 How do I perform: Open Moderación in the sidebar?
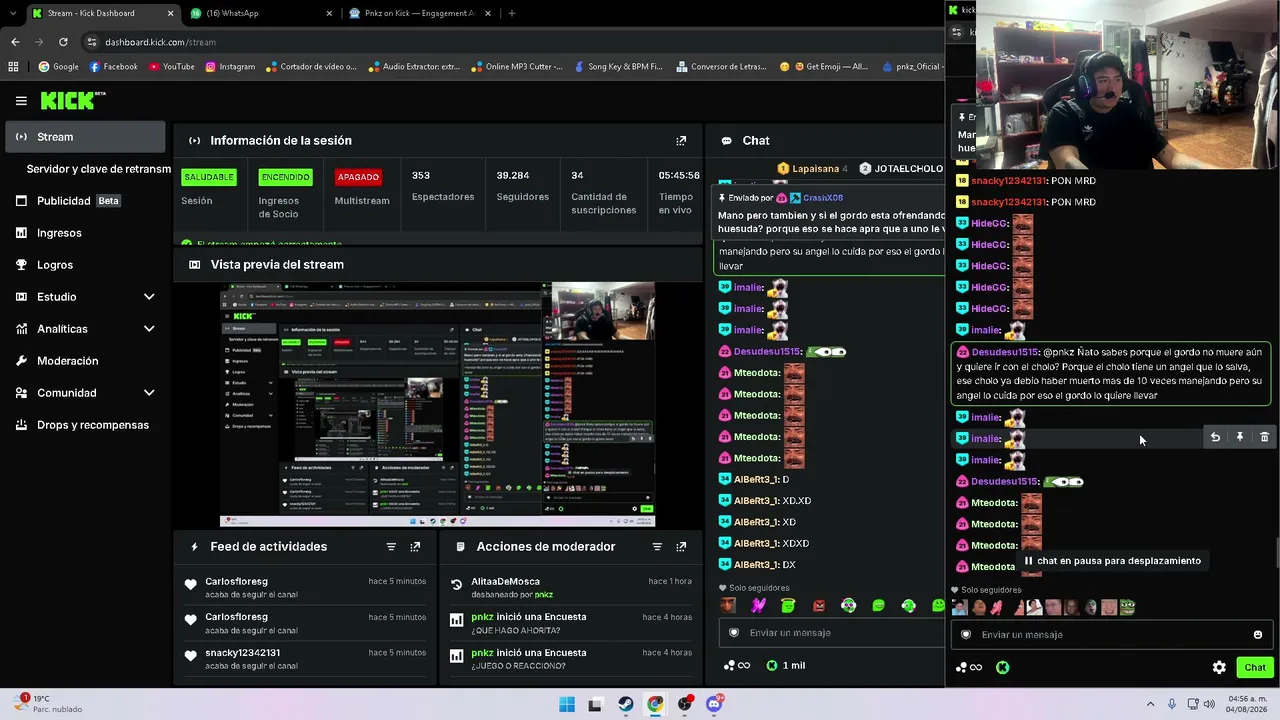[x=68, y=361]
